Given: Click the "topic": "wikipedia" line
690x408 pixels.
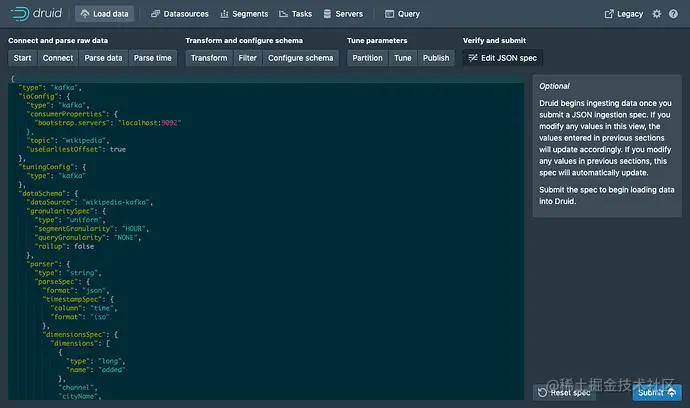Looking at the screenshot, I should tap(68, 140).
